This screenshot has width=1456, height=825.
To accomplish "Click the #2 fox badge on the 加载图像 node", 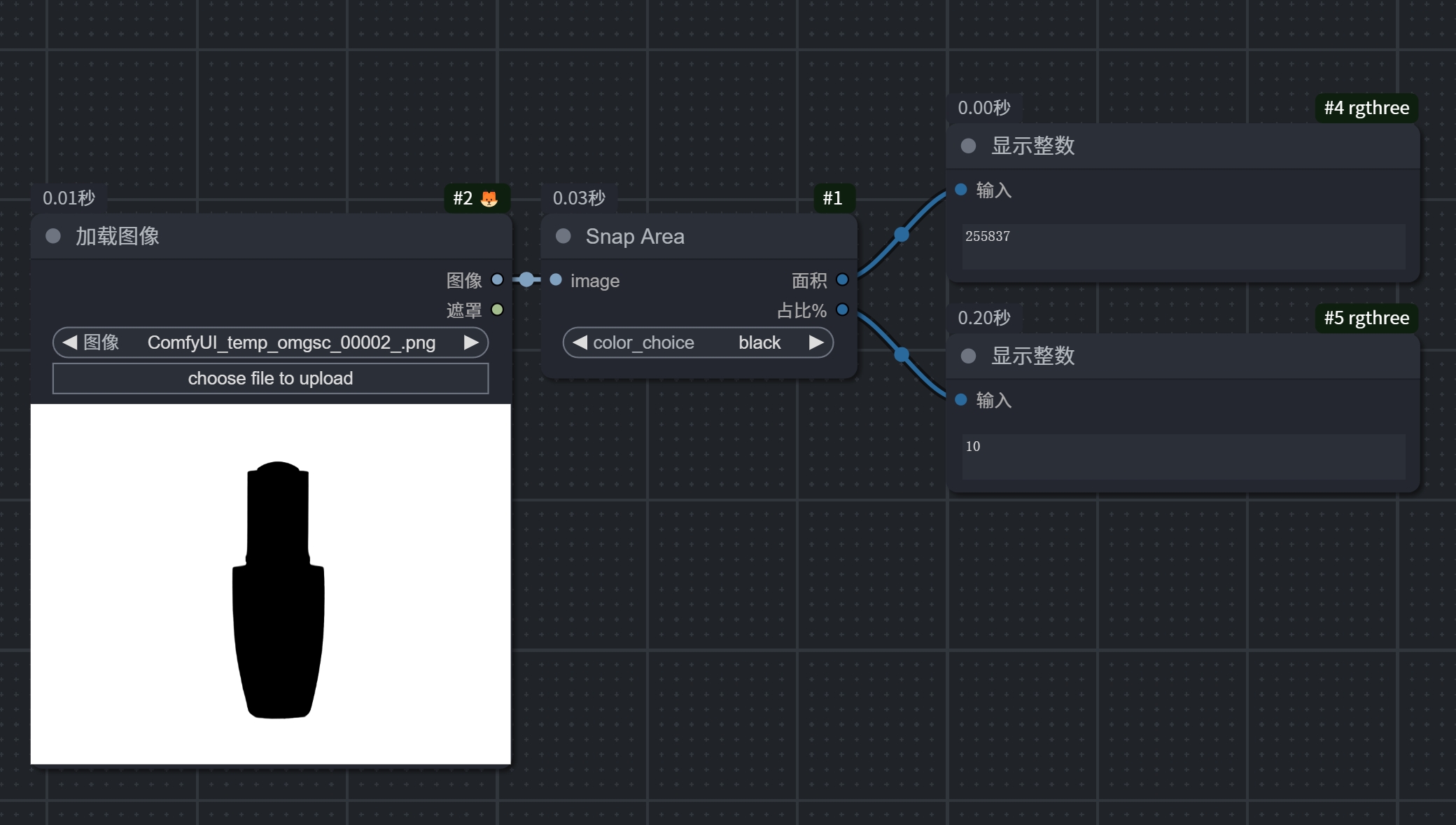I will [477, 198].
